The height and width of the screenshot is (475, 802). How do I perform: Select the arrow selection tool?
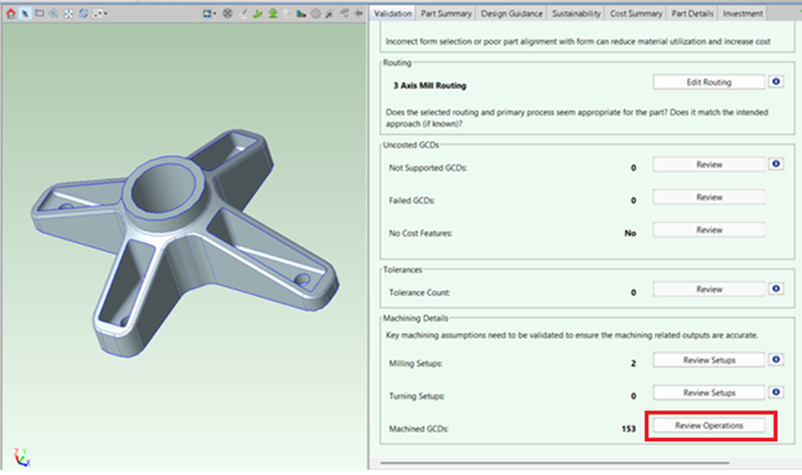click(25, 14)
